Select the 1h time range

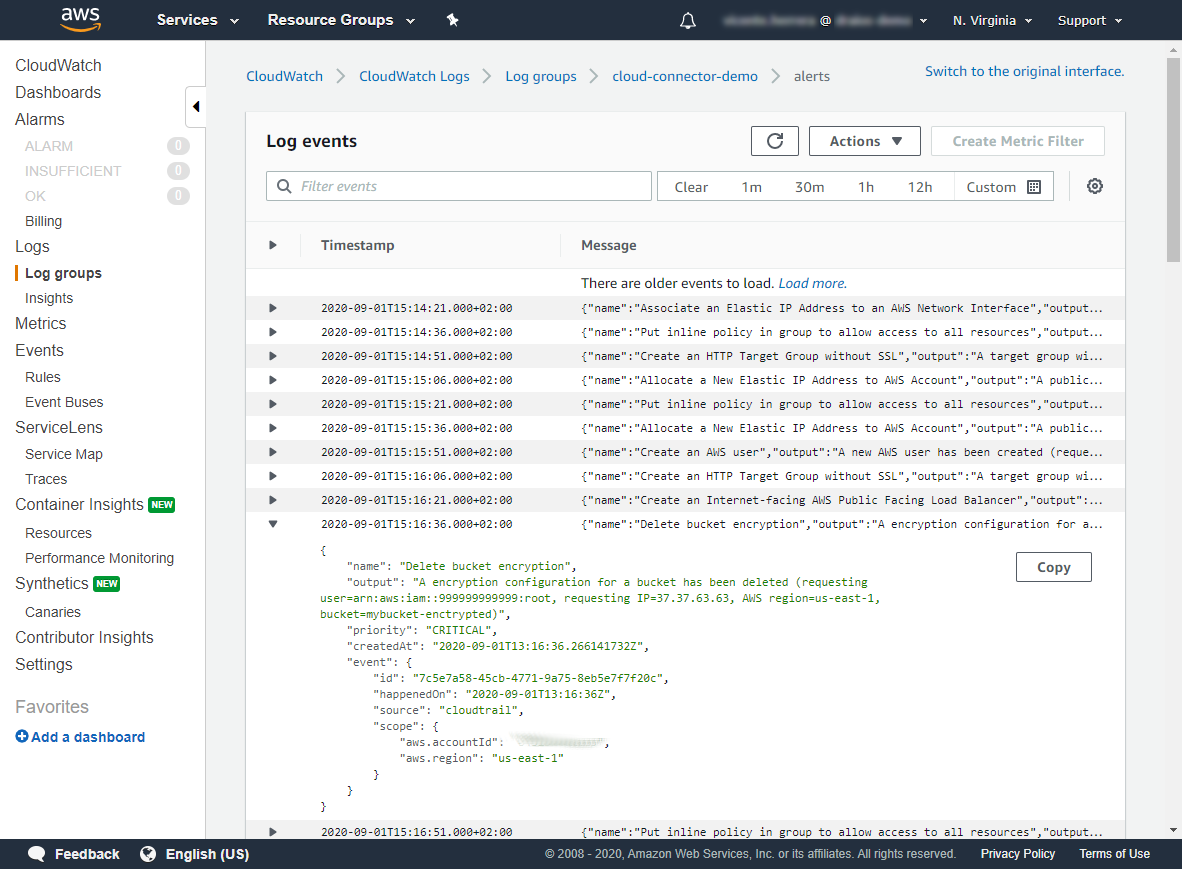(x=865, y=187)
